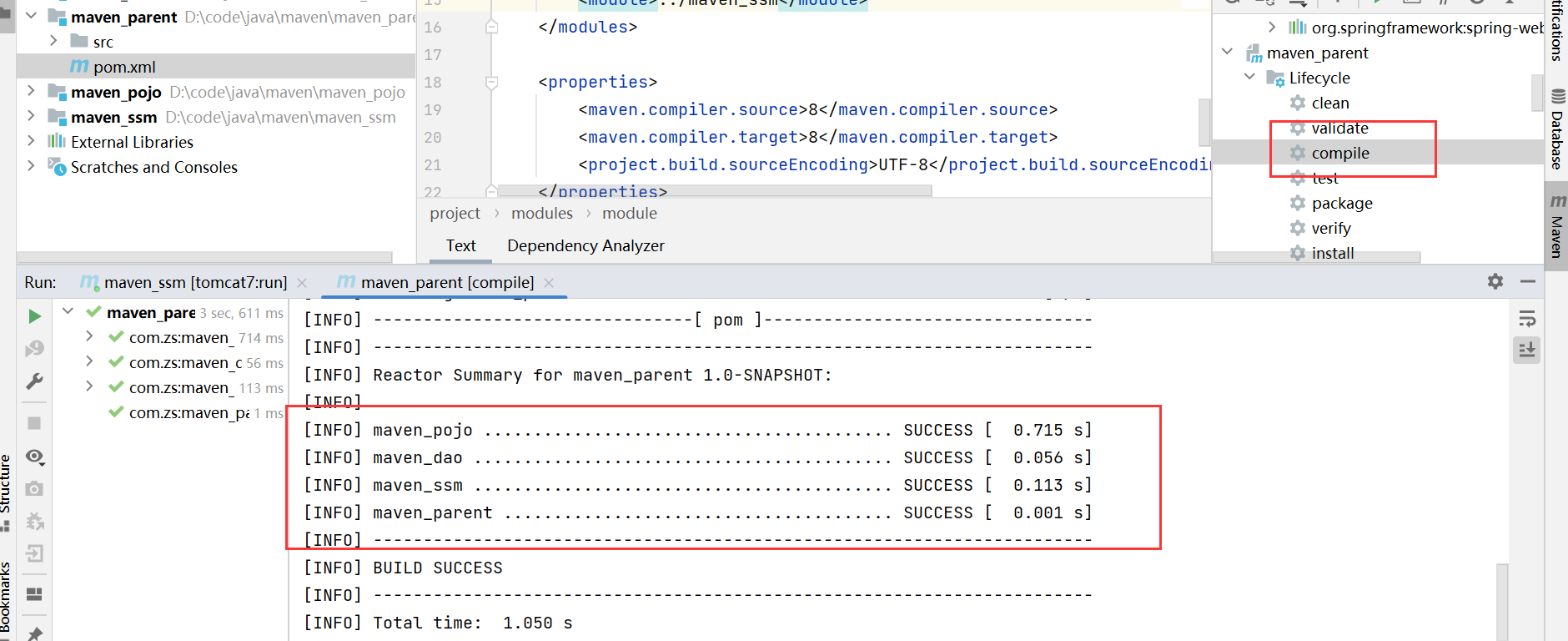The height and width of the screenshot is (641, 1568).
Task: Click maven.compiler.source line in editor
Action: [x=817, y=110]
